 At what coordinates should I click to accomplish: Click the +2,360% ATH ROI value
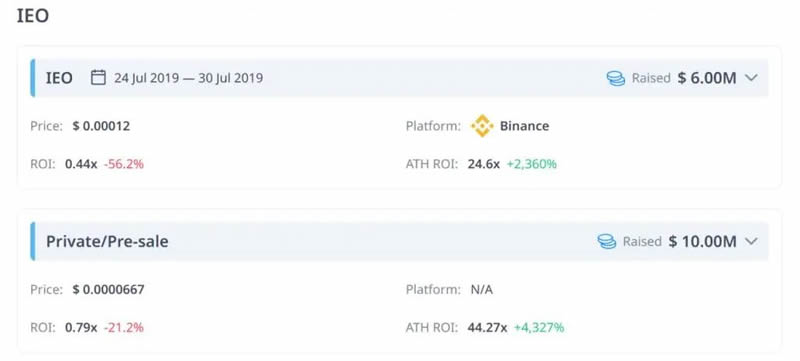click(532, 164)
